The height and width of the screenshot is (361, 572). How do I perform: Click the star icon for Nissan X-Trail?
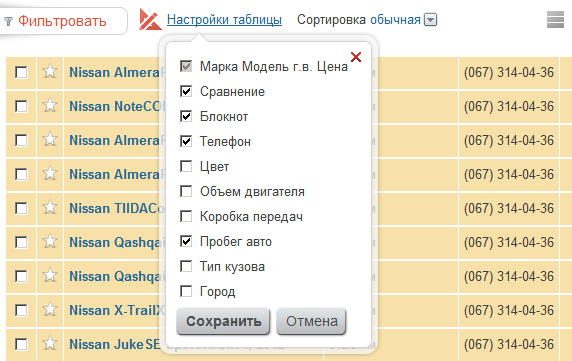(50, 310)
